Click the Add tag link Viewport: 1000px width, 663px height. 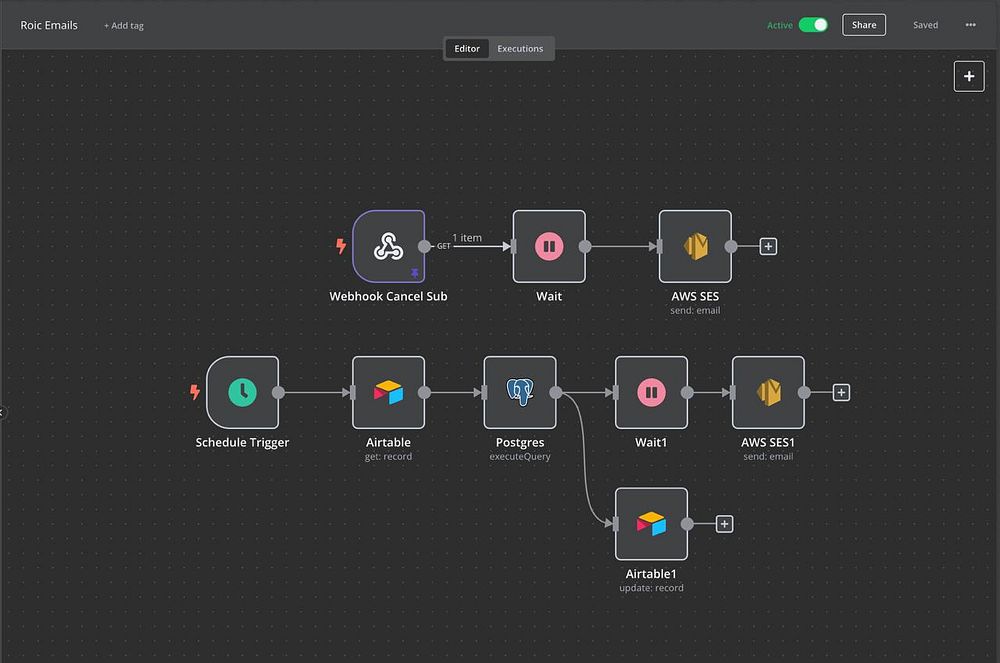pyautogui.click(x=124, y=26)
